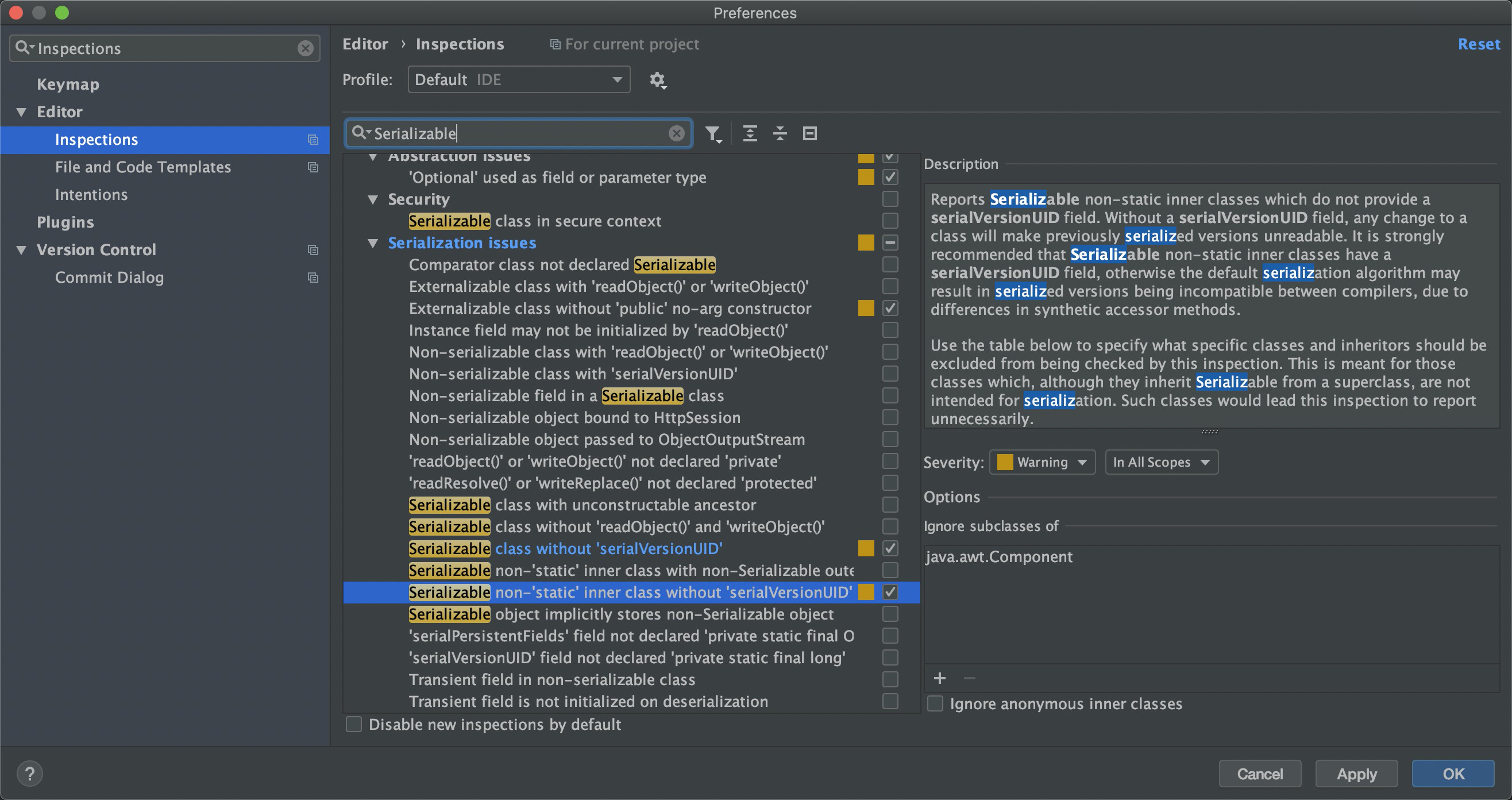Add a class to Ignore subclasses list
Screen dimensions: 1512x800
[939, 678]
